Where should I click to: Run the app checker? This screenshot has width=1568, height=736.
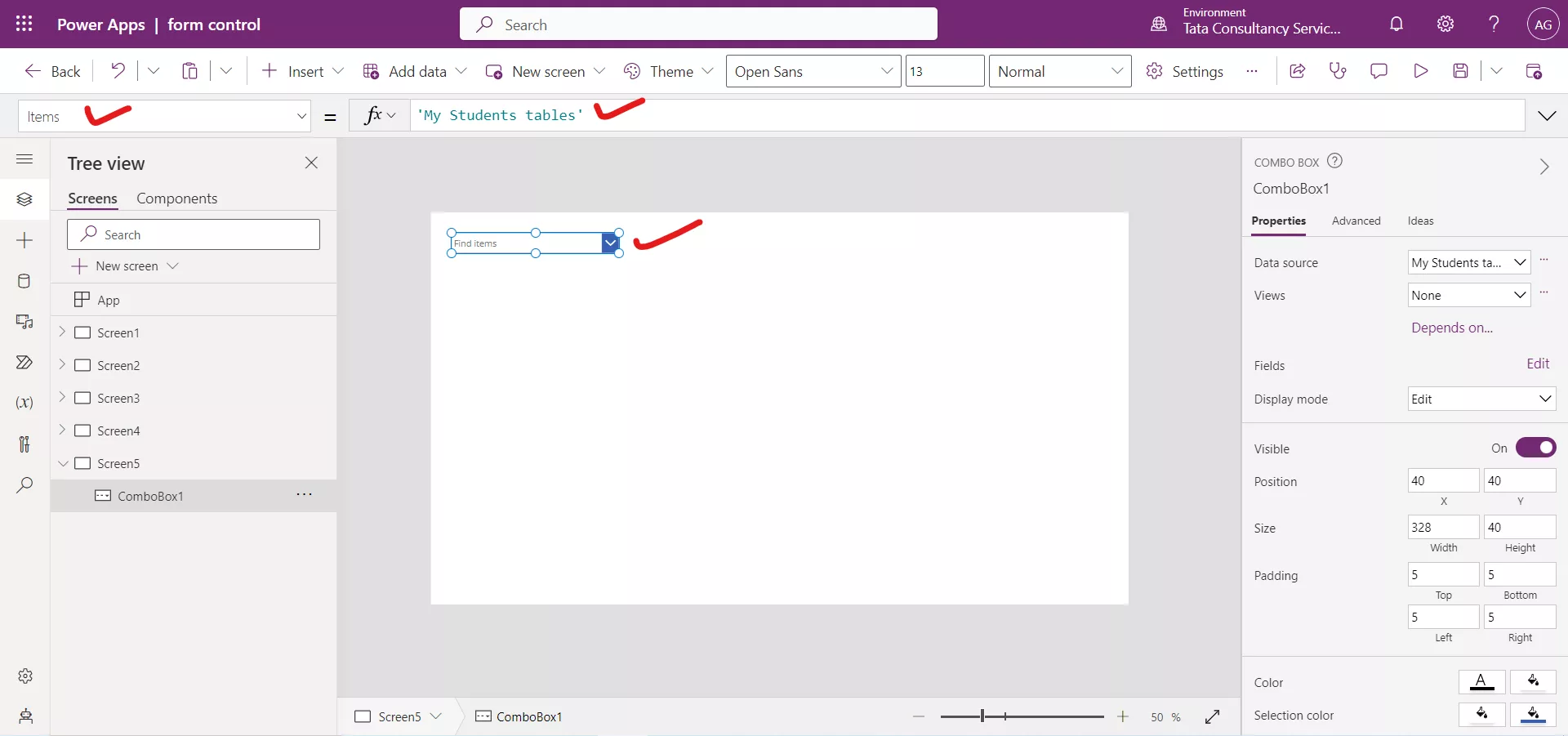1338,71
